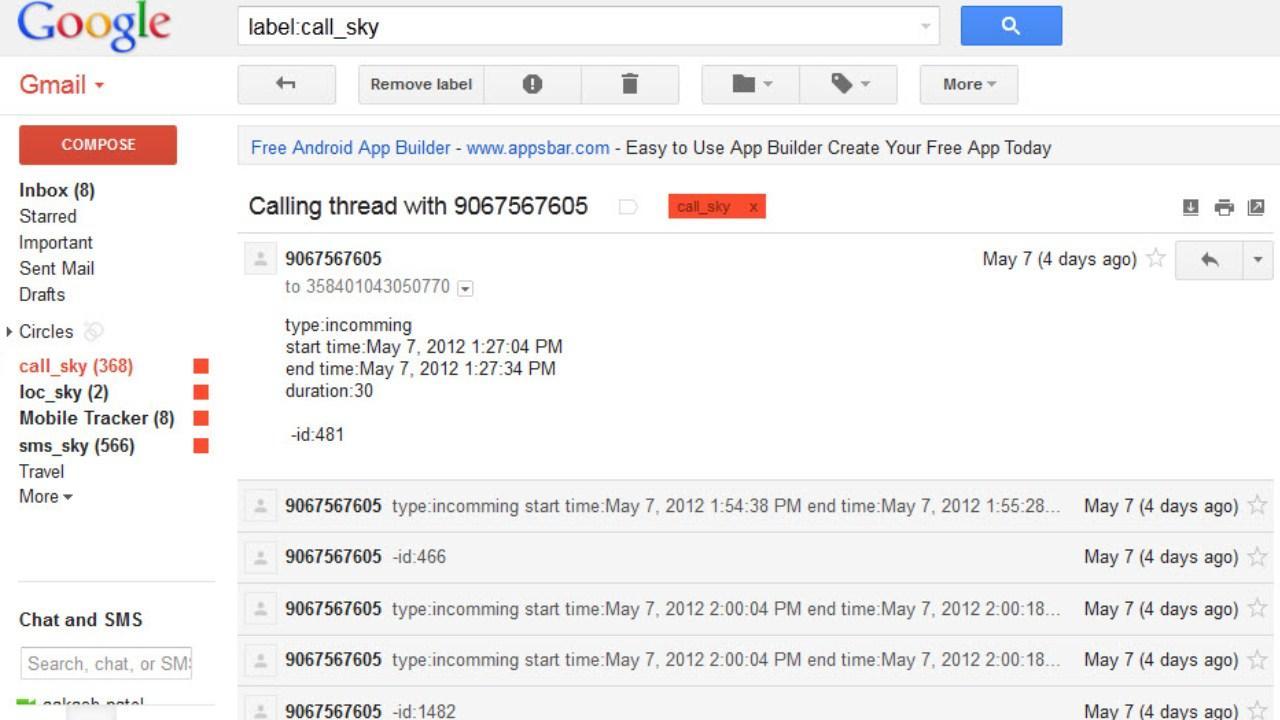Viewport: 1280px width, 720px height.
Task: Open the Gmail product switcher dropdown
Action: pyautogui.click(x=62, y=85)
